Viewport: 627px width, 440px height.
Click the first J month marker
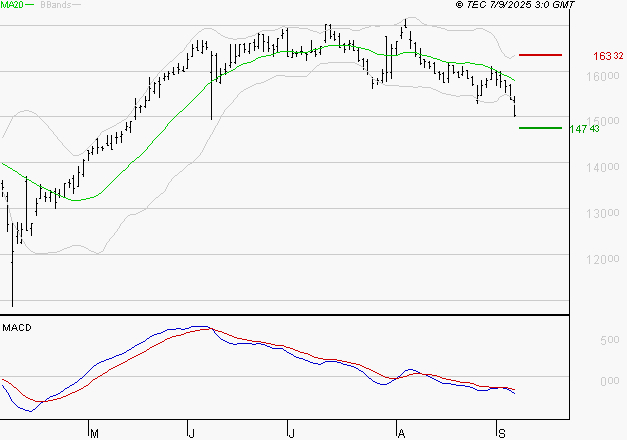pyautogui.click(x=192, y=433)
